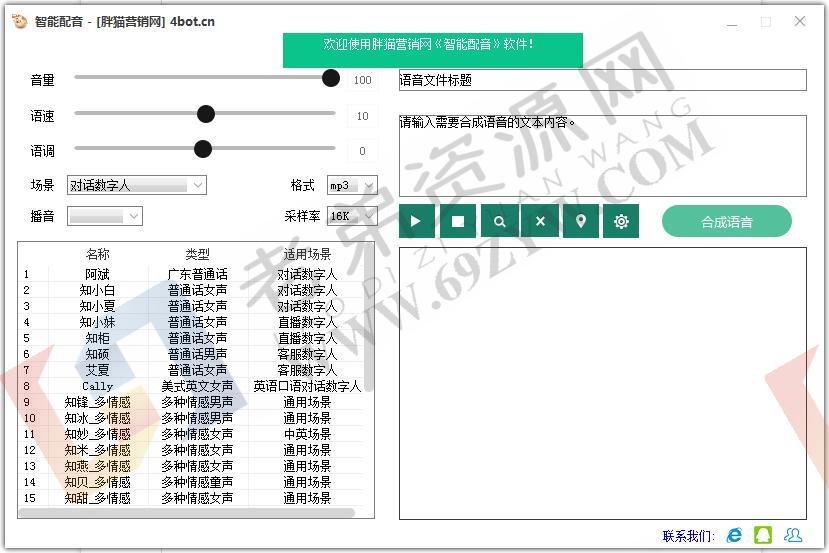
Task: Select voice row Cally
Action: point(191,386)
